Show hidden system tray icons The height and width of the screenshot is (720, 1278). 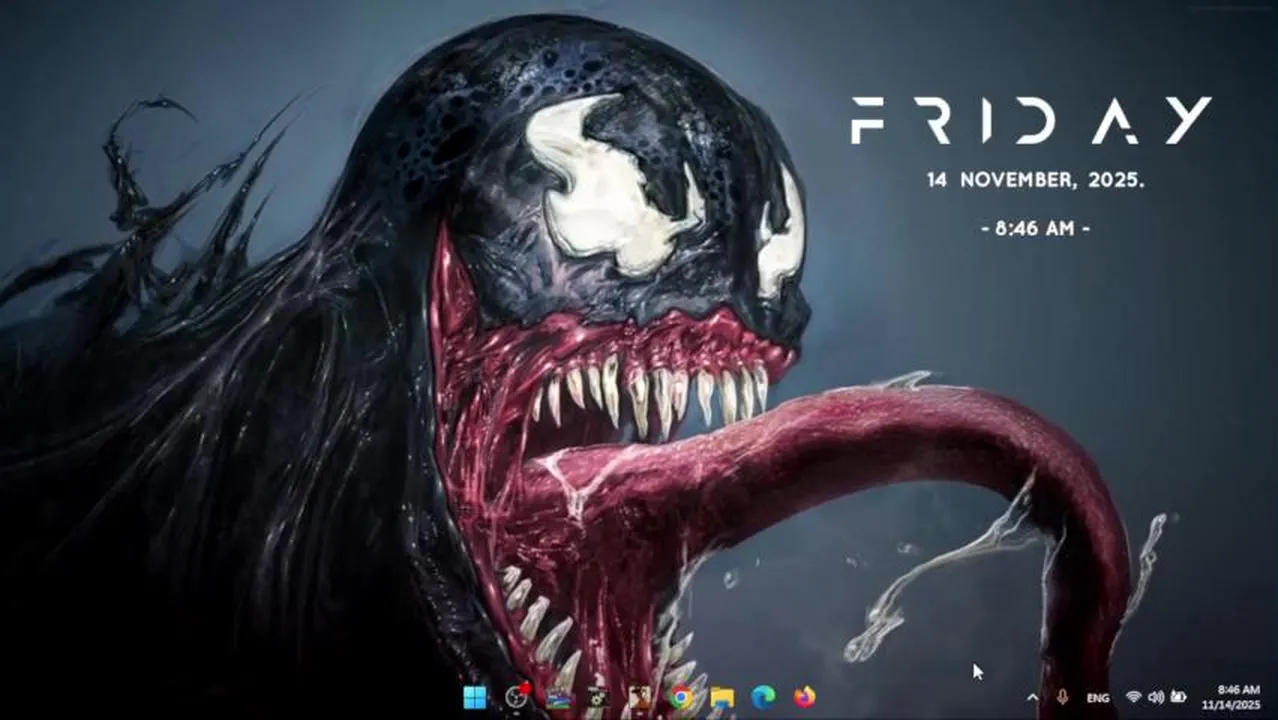[x=1032, y=697]
